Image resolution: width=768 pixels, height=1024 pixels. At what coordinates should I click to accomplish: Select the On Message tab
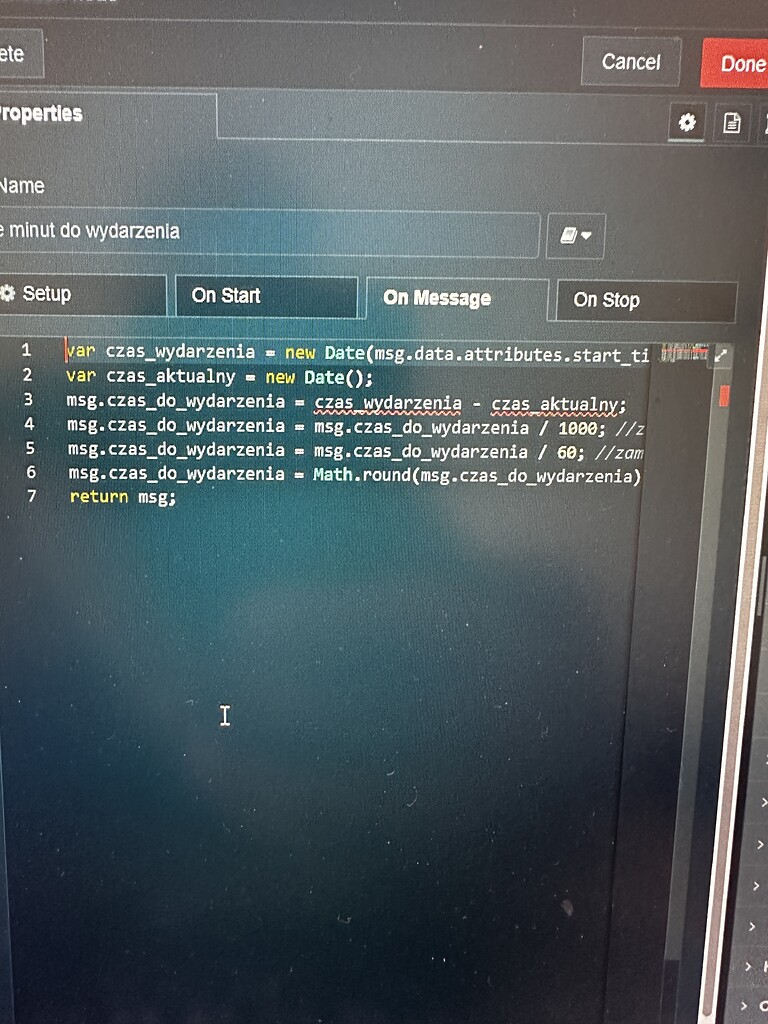[x=457, y=298]
